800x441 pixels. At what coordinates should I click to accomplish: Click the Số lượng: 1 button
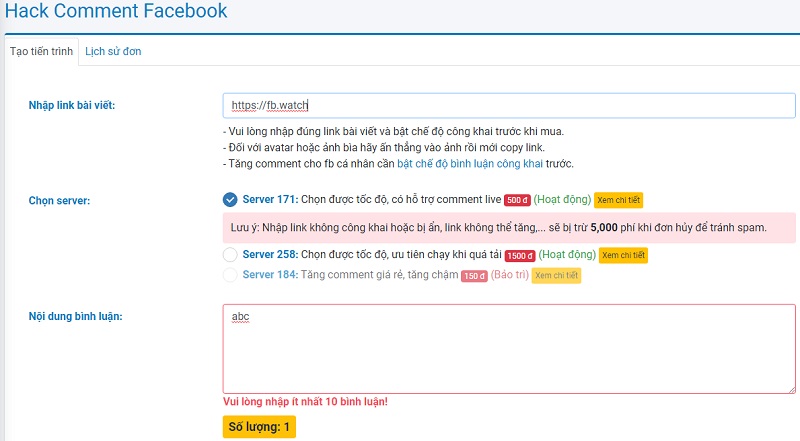pyautogui.click(x=259, y=427)
